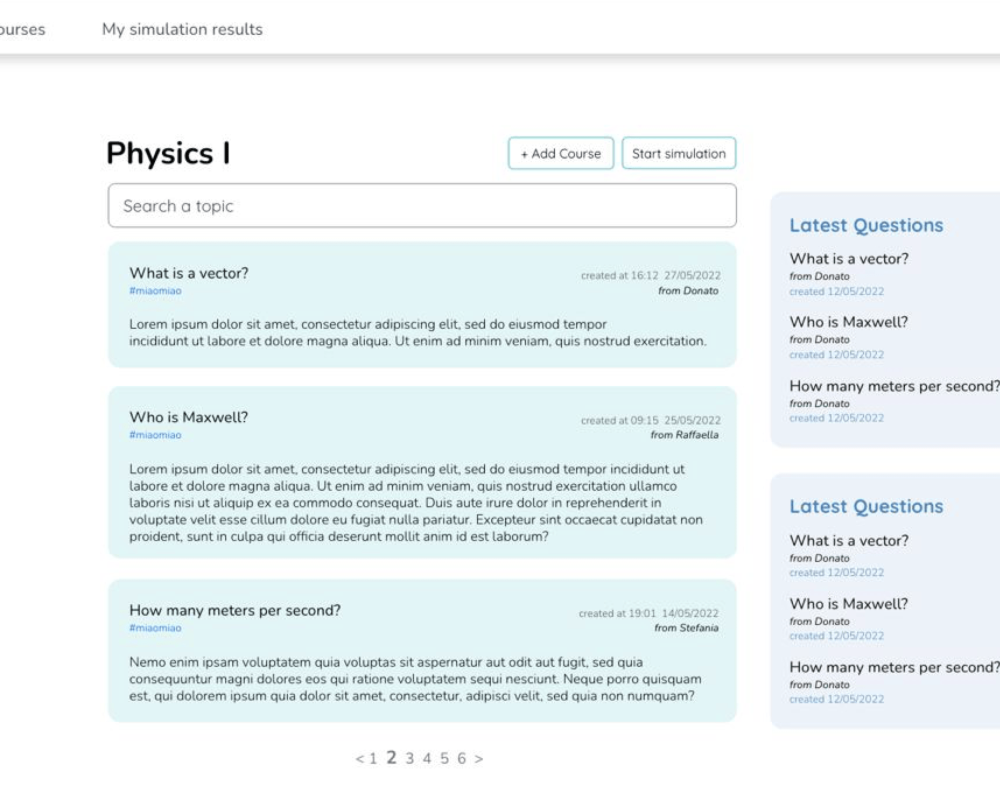1000x800 pixels.
Task: Click the Lorem ipsum body of the Maxwell card
Action: [416, 503]
